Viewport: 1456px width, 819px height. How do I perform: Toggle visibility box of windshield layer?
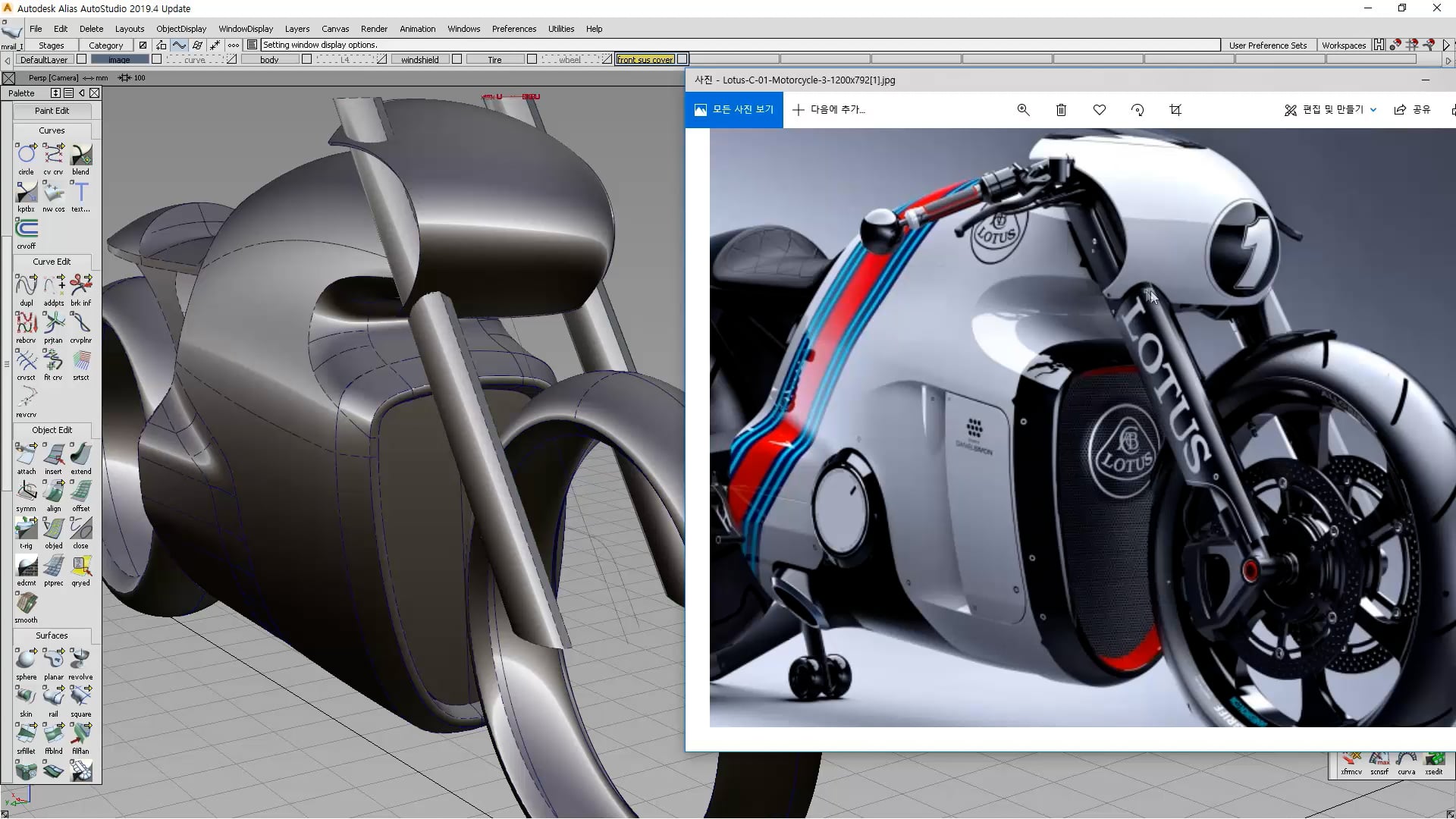457,59
